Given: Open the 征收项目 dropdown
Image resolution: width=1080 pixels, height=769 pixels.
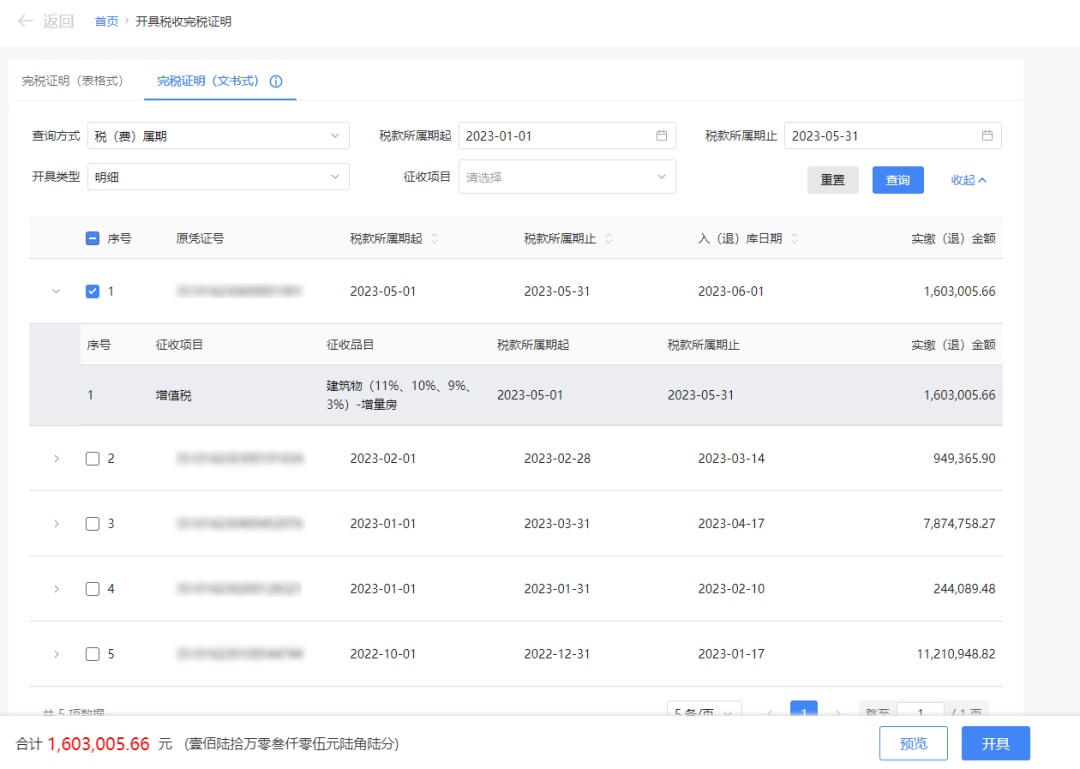Looking at the screenshot, I should click(x=566, y=177).
